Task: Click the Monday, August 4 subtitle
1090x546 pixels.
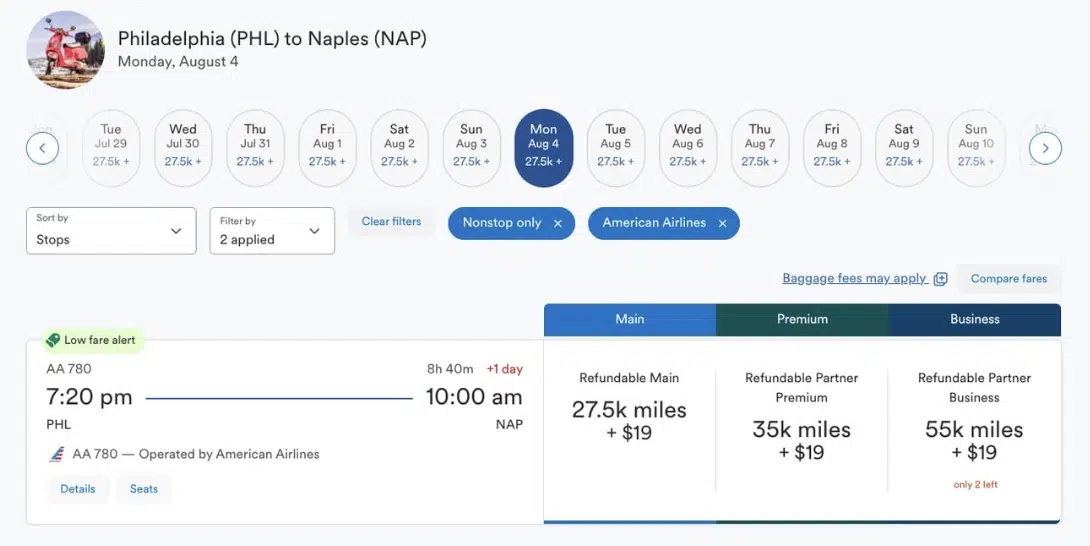Action: coord(178,62)
